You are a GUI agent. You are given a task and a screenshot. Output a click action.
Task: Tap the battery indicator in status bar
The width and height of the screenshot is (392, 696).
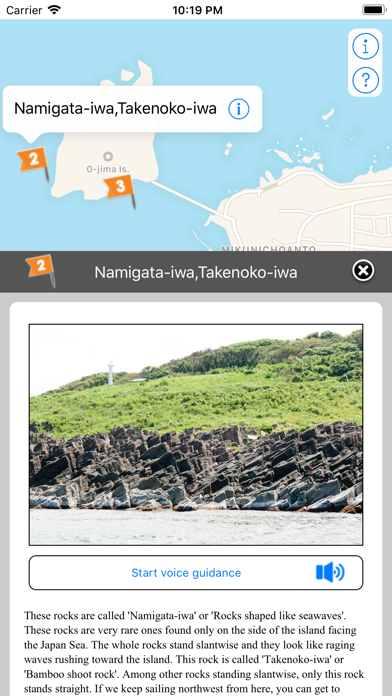[x=375, y=10]
